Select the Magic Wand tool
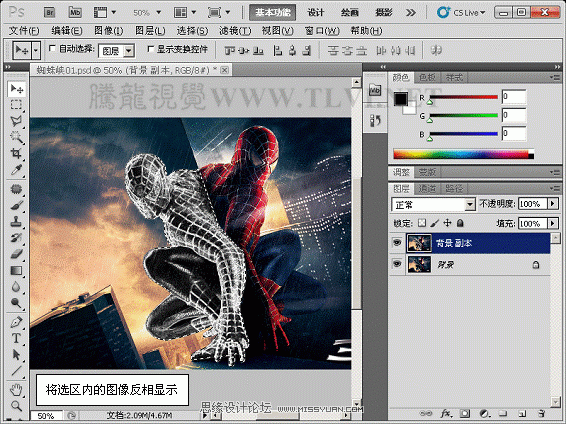This screenshot has width=566, height=424. (16, 137)
